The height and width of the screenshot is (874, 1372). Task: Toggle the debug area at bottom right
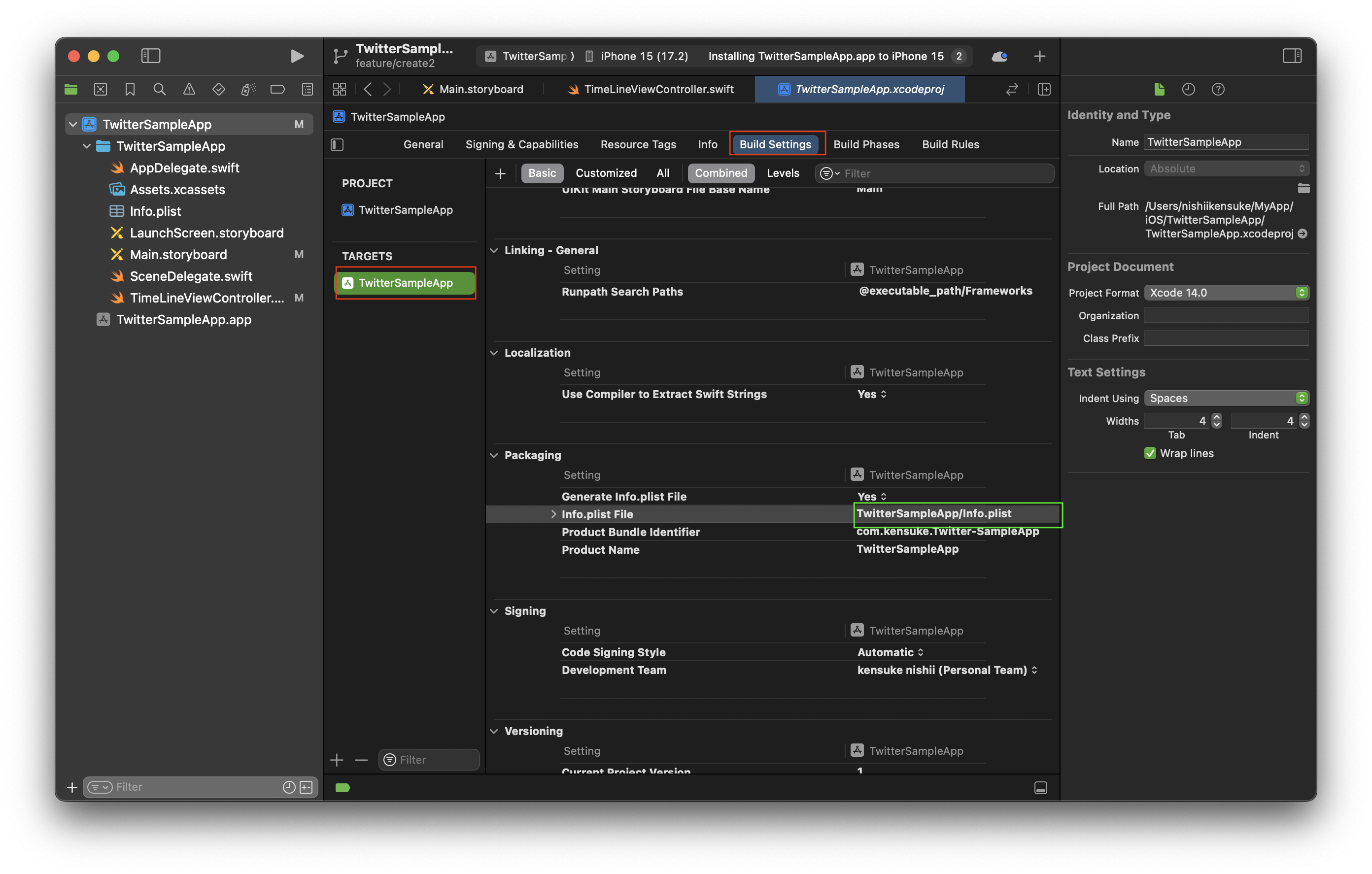[x=1041, y=788]
